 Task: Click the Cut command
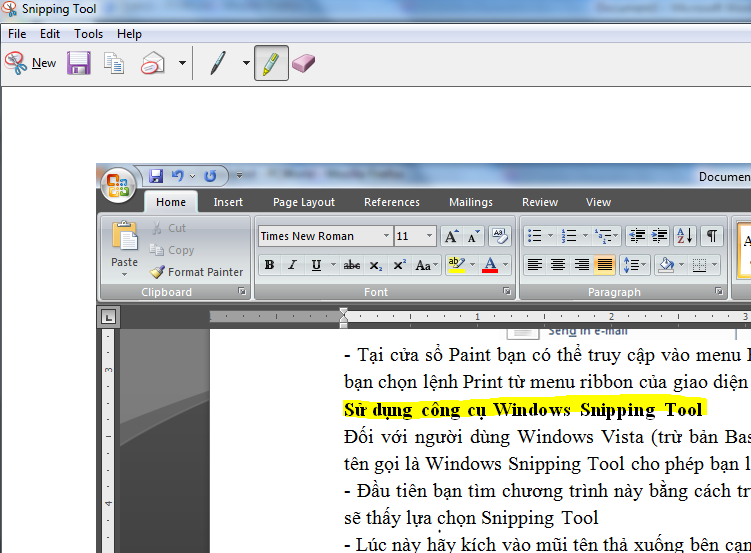169,228
